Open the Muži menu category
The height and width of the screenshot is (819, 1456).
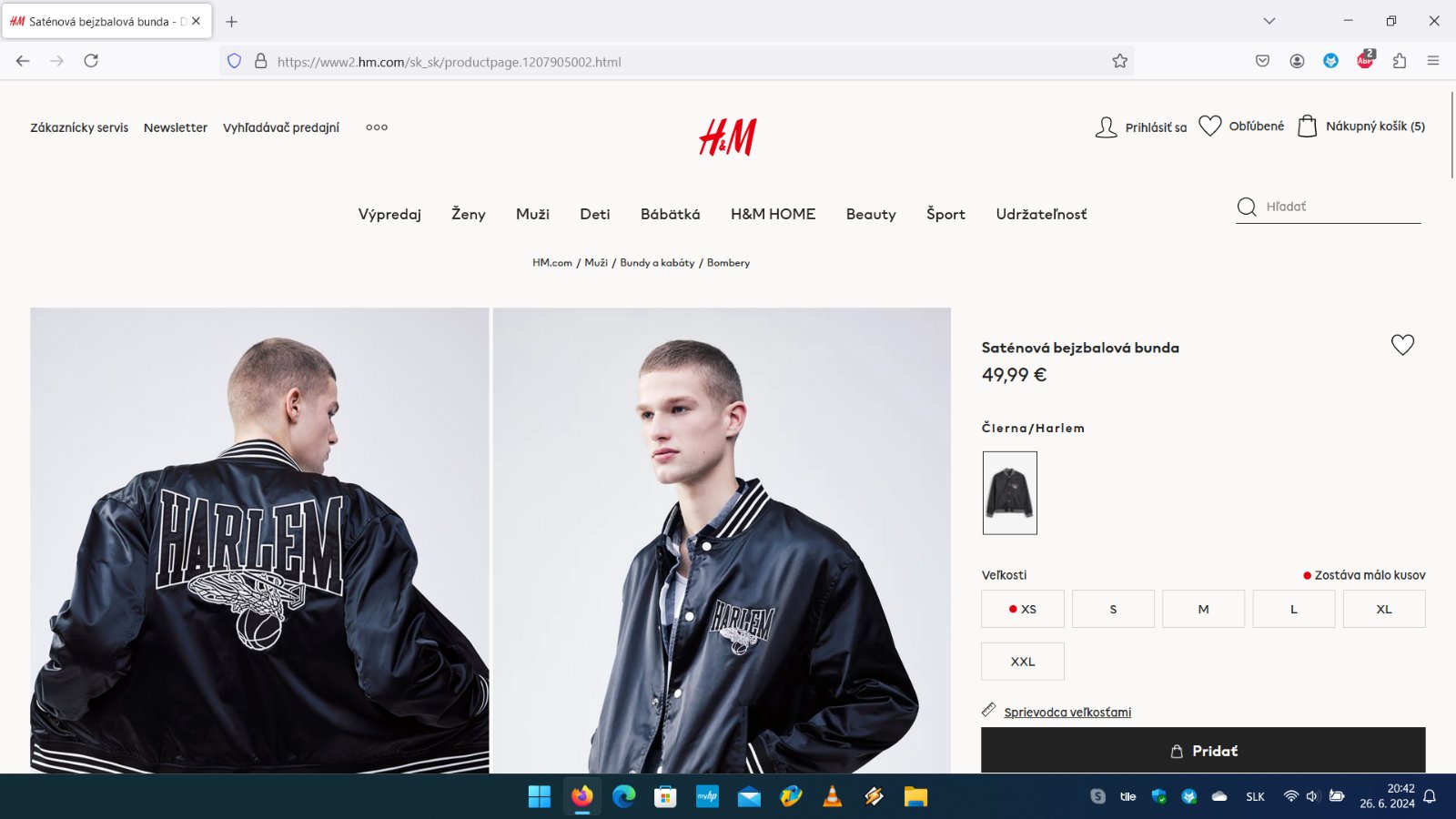coord(532,214)
